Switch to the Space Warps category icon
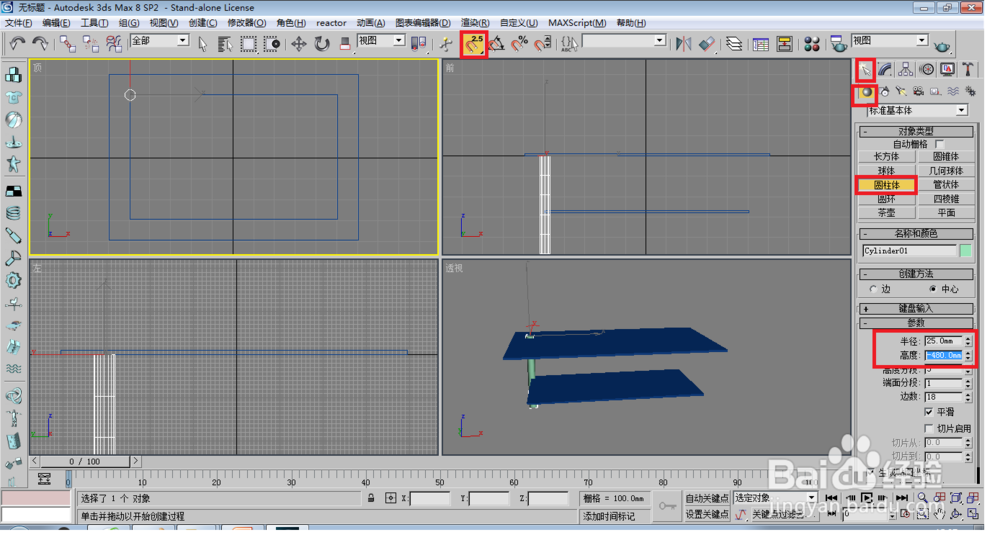The image size is (1000, 540). click(953, 92)
